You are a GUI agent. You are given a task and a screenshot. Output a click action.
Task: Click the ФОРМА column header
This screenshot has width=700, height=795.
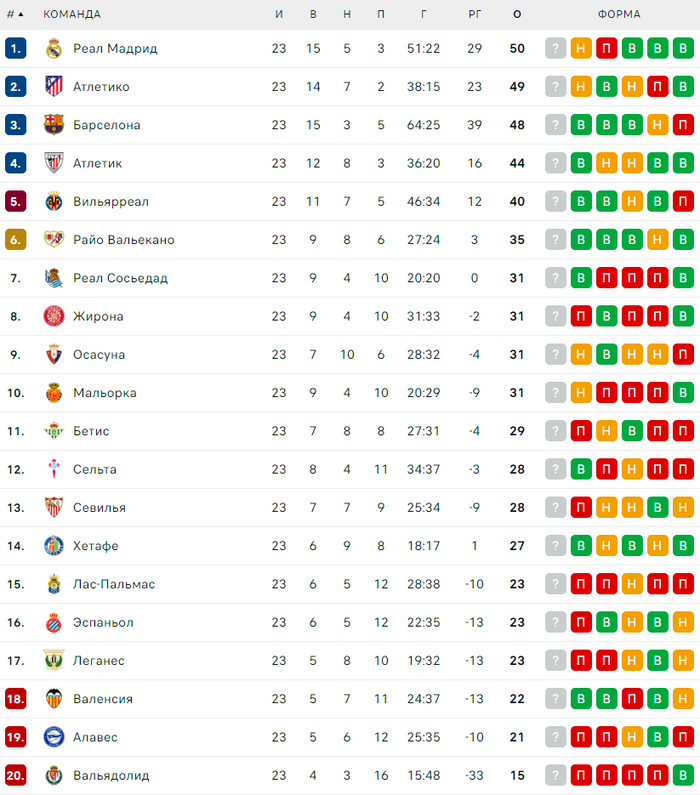click(x=619, y=14)
